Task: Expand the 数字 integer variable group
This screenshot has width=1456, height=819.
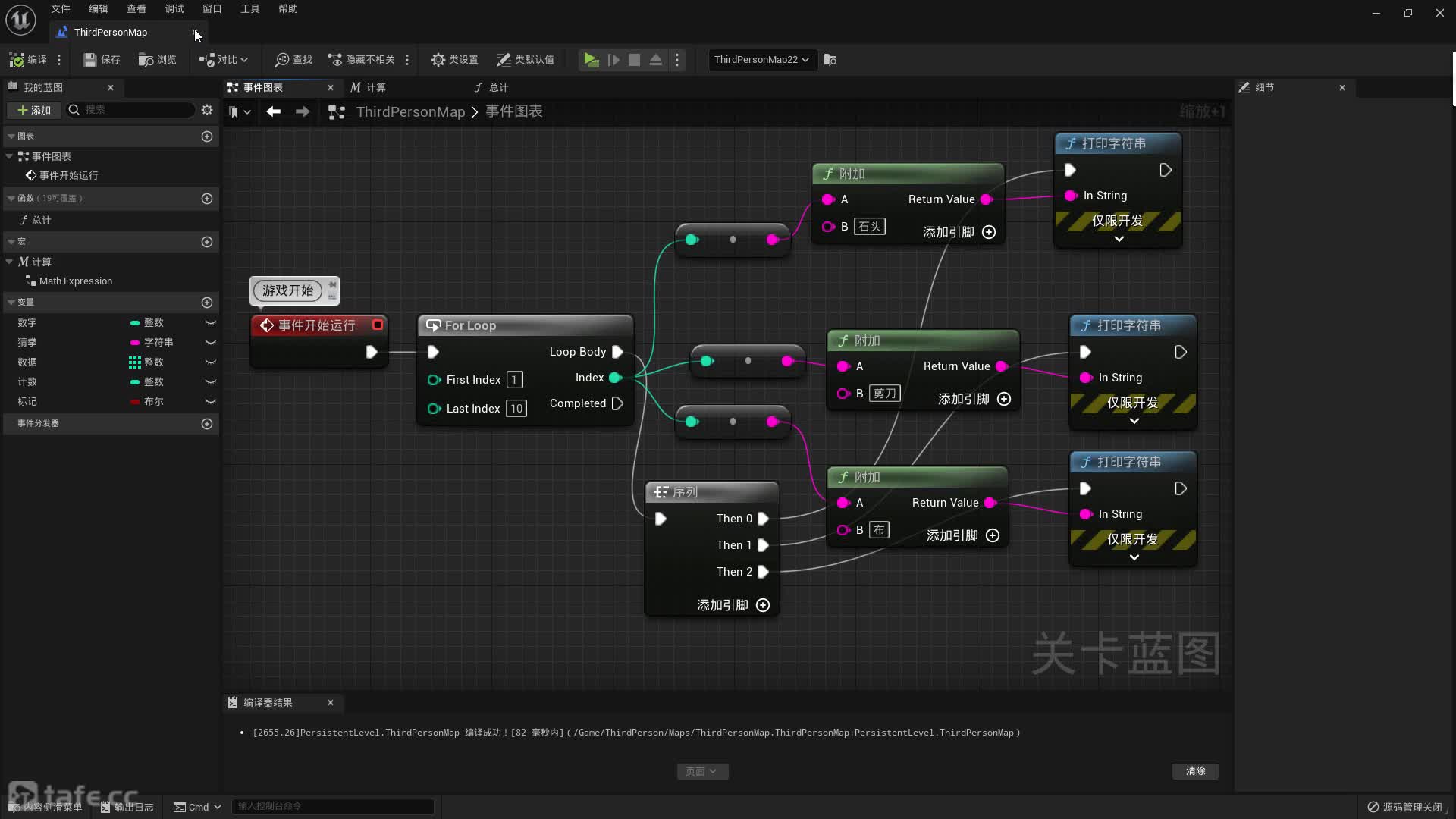Action: (x=209, y=322)
